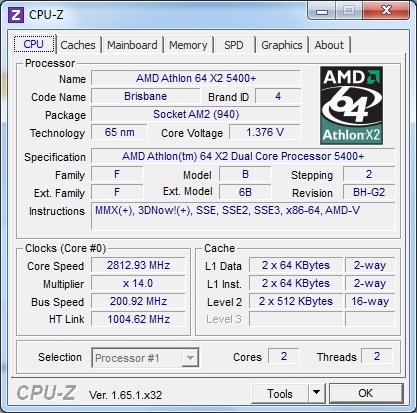
Task: Select the Ext. Family value F
Action: [x=117, y=192]
